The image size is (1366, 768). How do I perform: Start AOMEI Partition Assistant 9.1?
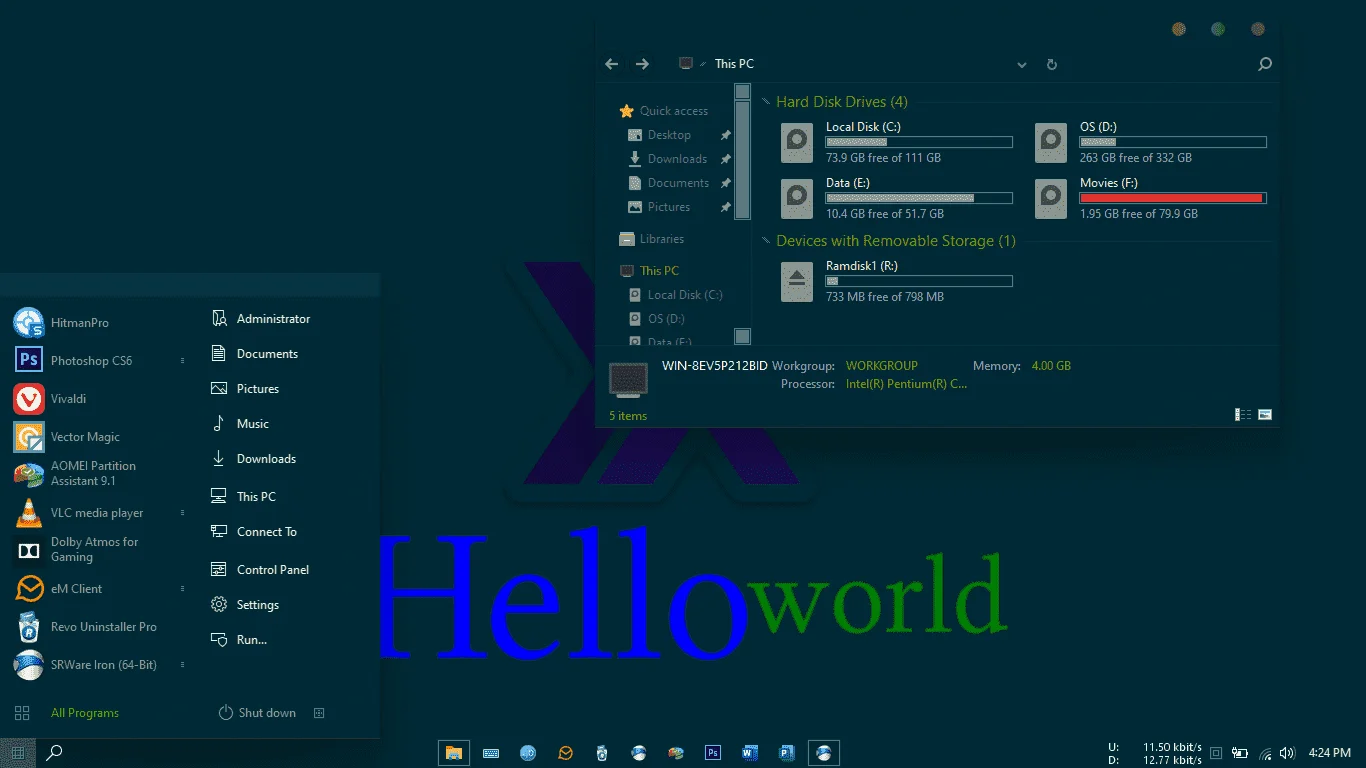click(75, 474)
